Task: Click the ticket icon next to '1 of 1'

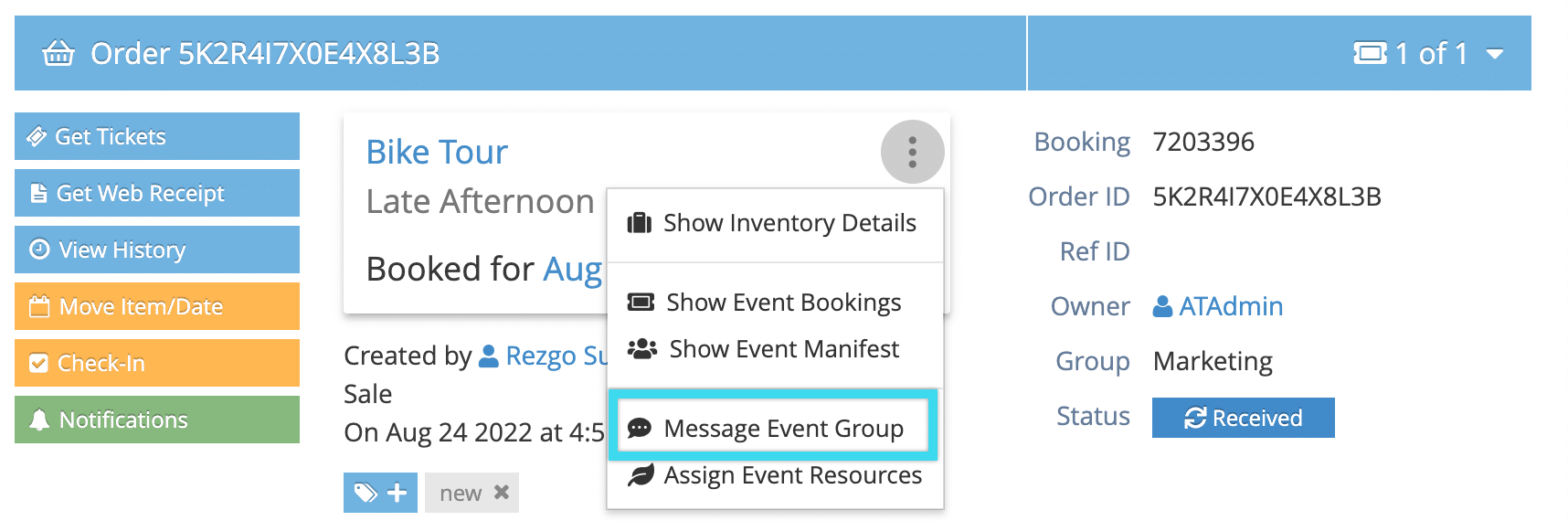Action: (1370, 54)
